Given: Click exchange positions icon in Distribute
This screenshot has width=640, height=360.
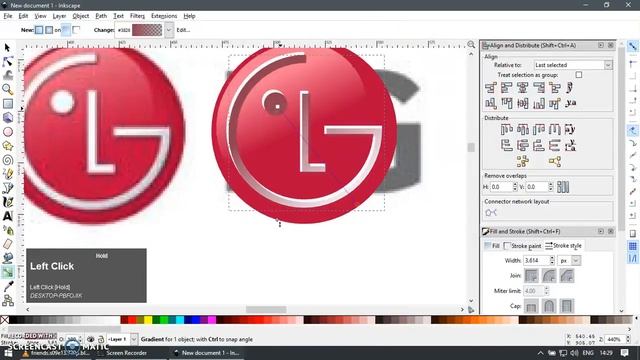Looking at the screenshot, I should (x=522, y=162).
